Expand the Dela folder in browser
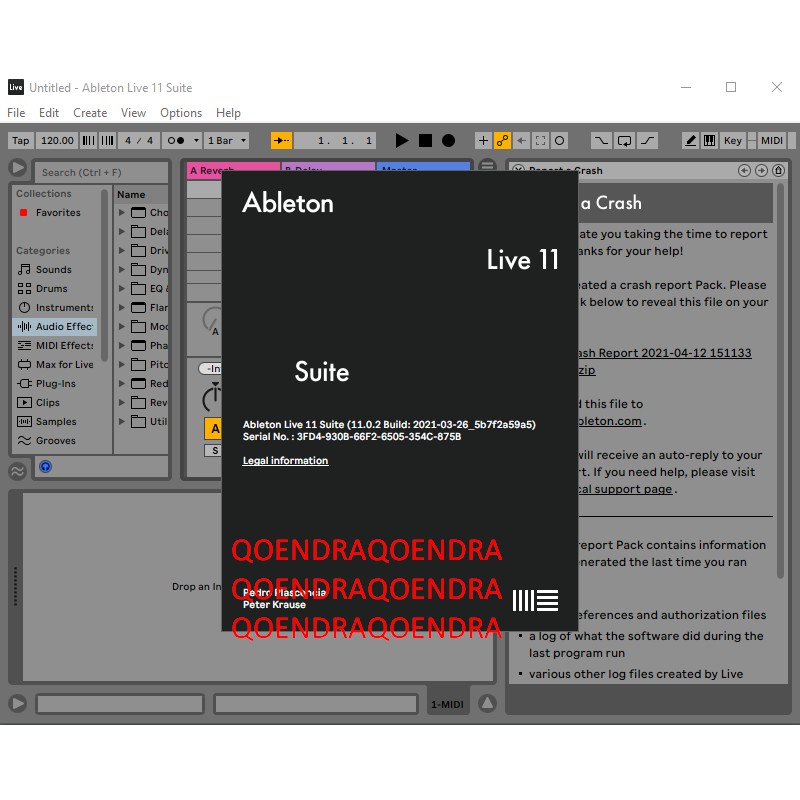 (121, 231)
